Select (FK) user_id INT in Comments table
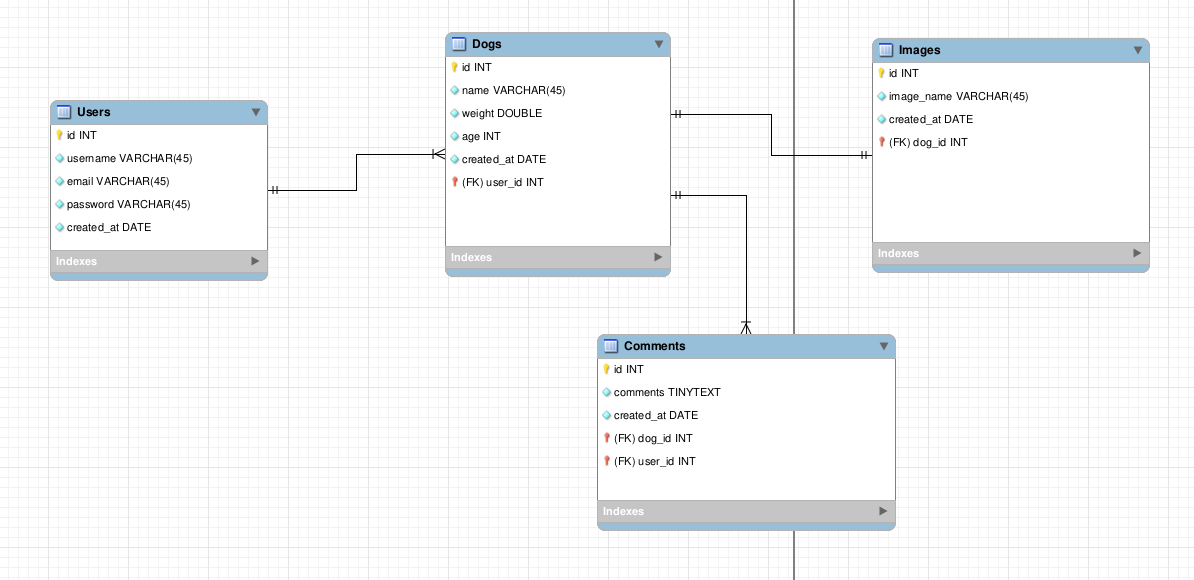The height and width of the screenshot is (580, 1194). pyautogui.click(x=654, y=460)
